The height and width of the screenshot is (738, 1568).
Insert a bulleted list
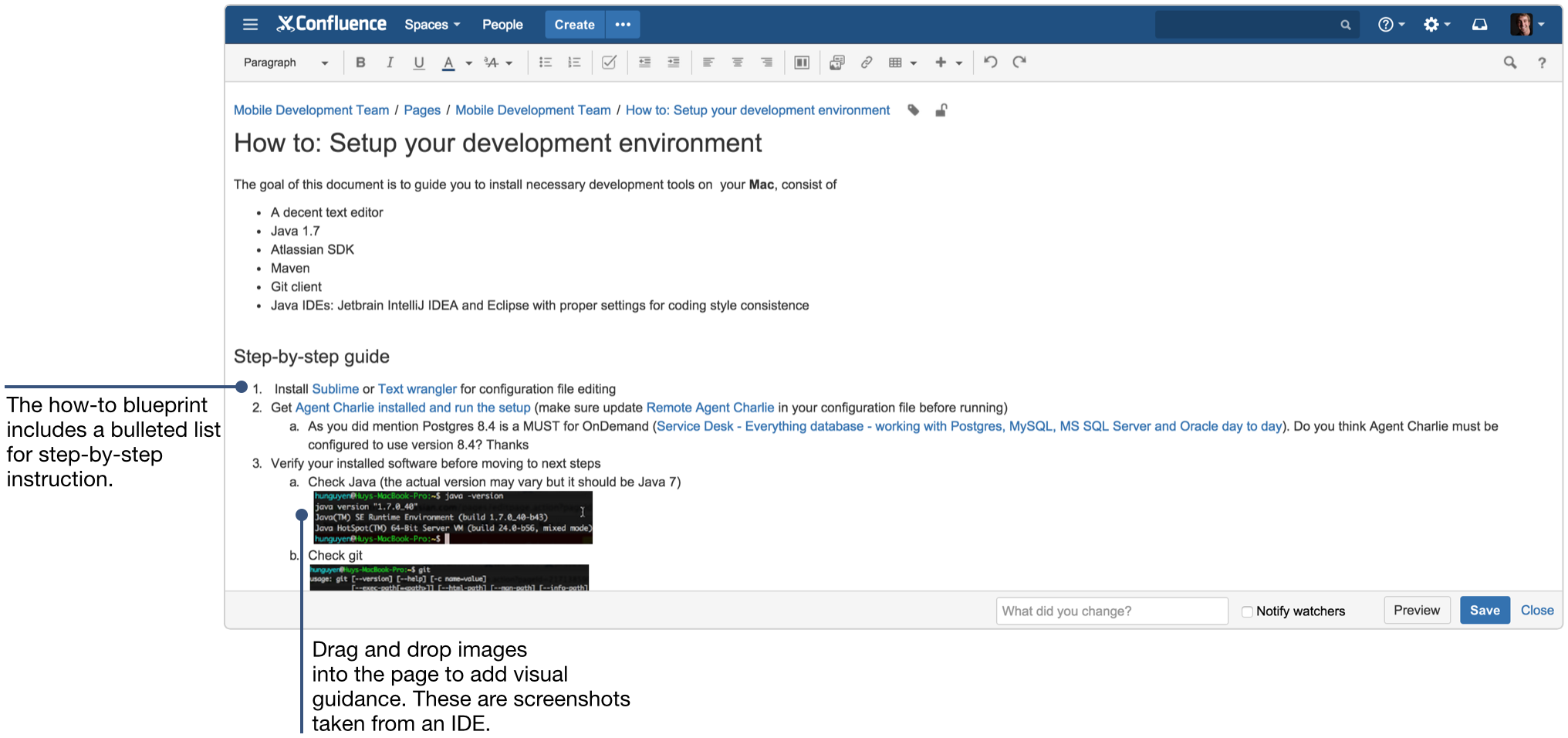click(546, 63)
